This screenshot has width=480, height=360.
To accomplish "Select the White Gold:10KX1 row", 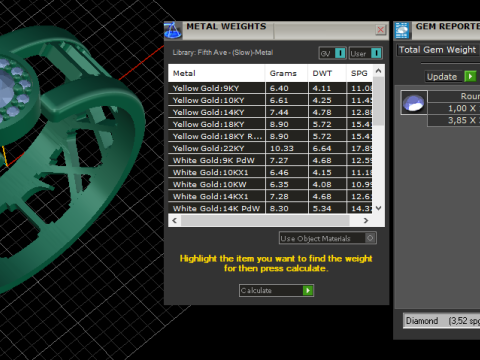I will point(270,172).
